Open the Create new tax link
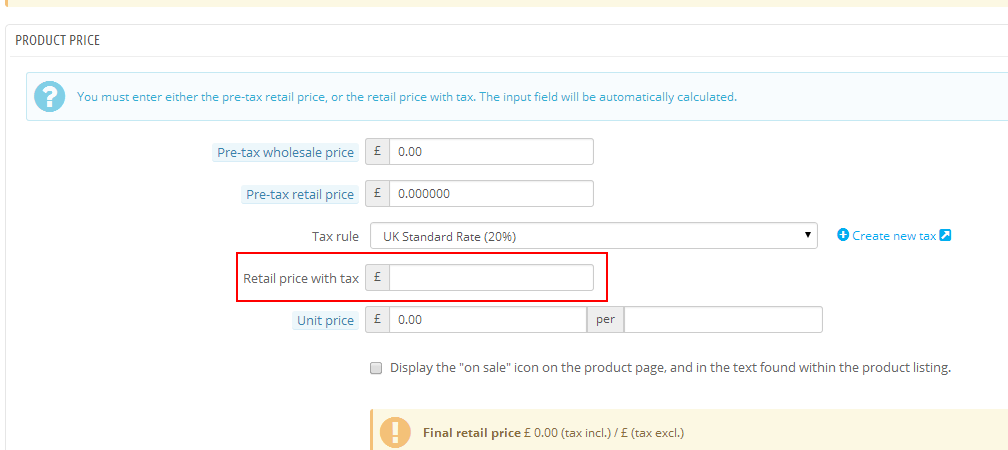1008x450 pixels. 893,235
